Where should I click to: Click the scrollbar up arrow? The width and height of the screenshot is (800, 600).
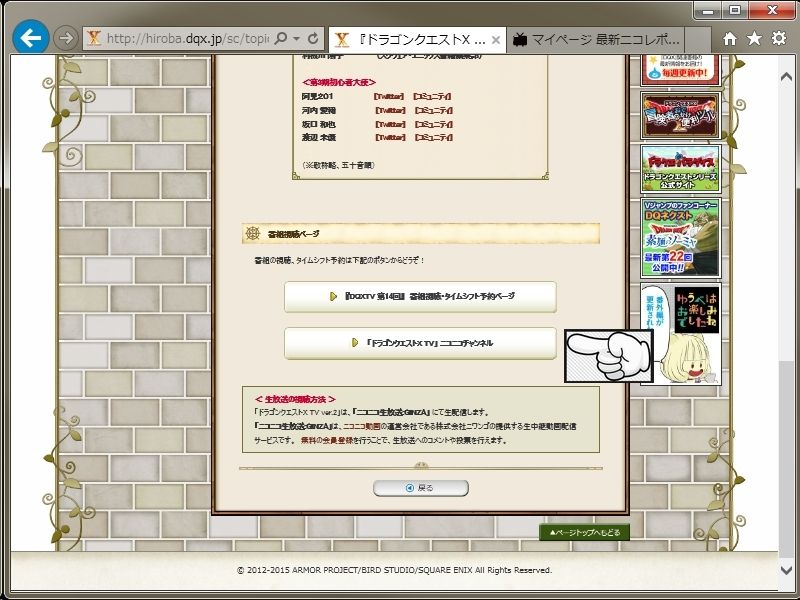tap(786, 77)
